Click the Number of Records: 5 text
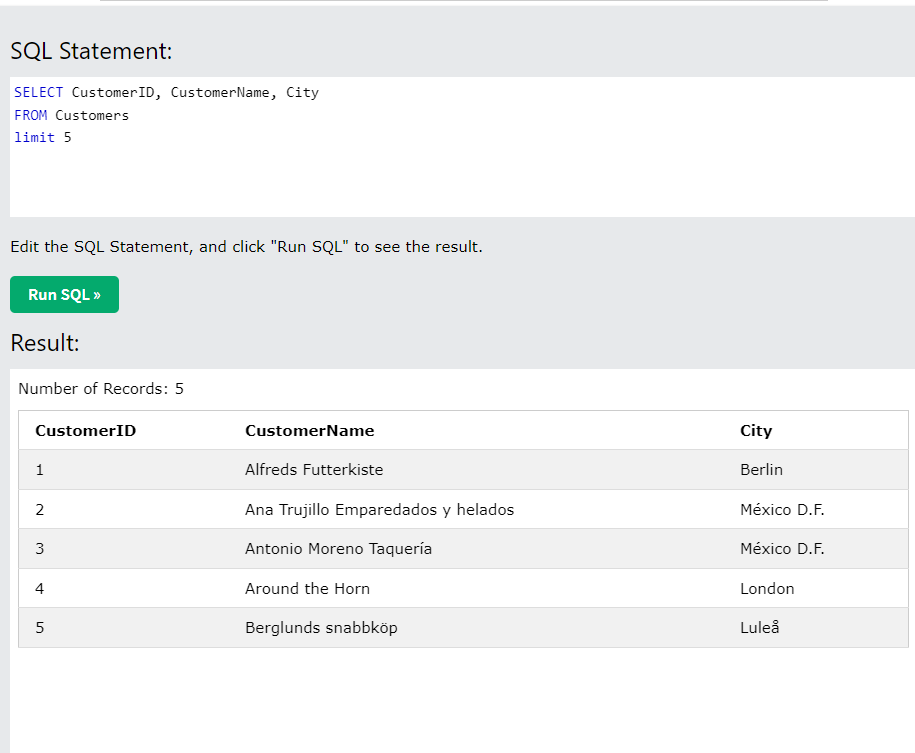 pos(101,389)
